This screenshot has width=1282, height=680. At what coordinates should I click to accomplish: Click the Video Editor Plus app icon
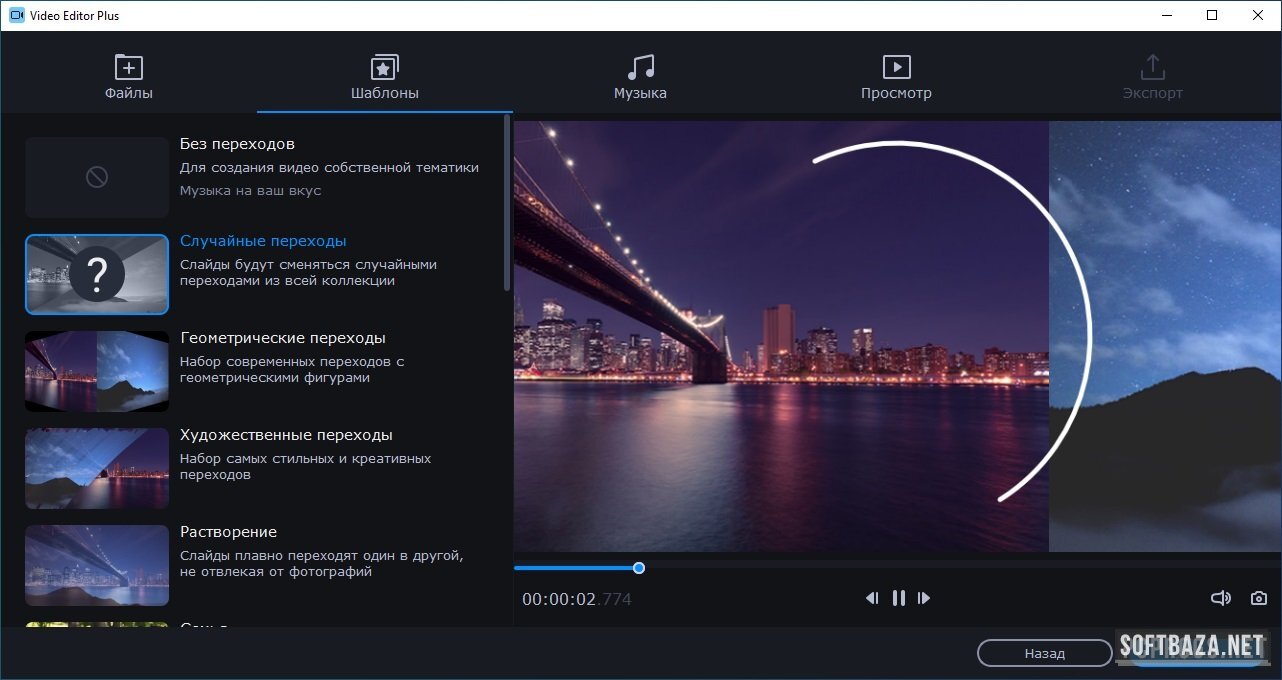point(16,16)
